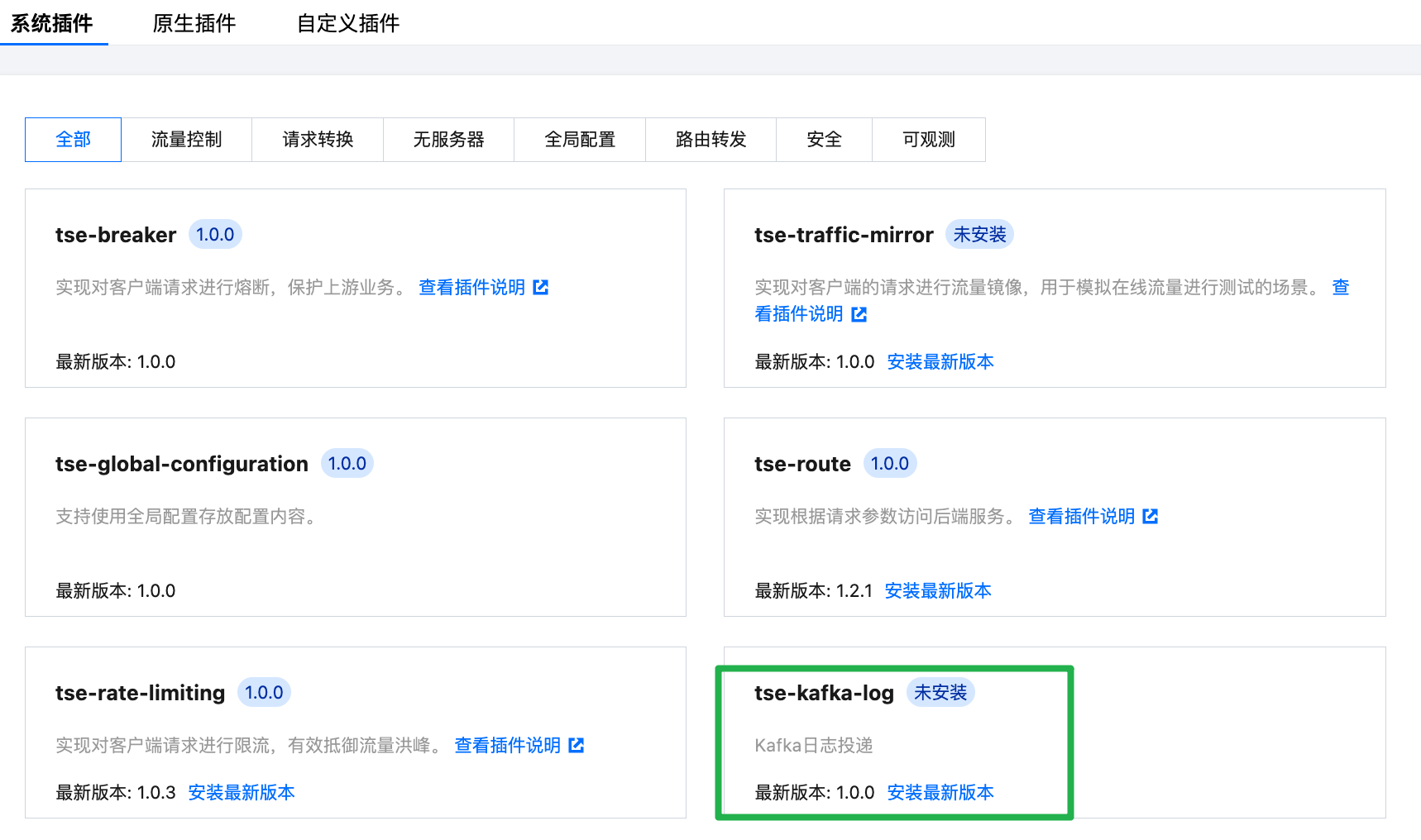The width and height of the screenshot is (1421, 840).
Task: Click tse-kafka-log 最新版本: 1.0.0 text
Action: (815, 793)
